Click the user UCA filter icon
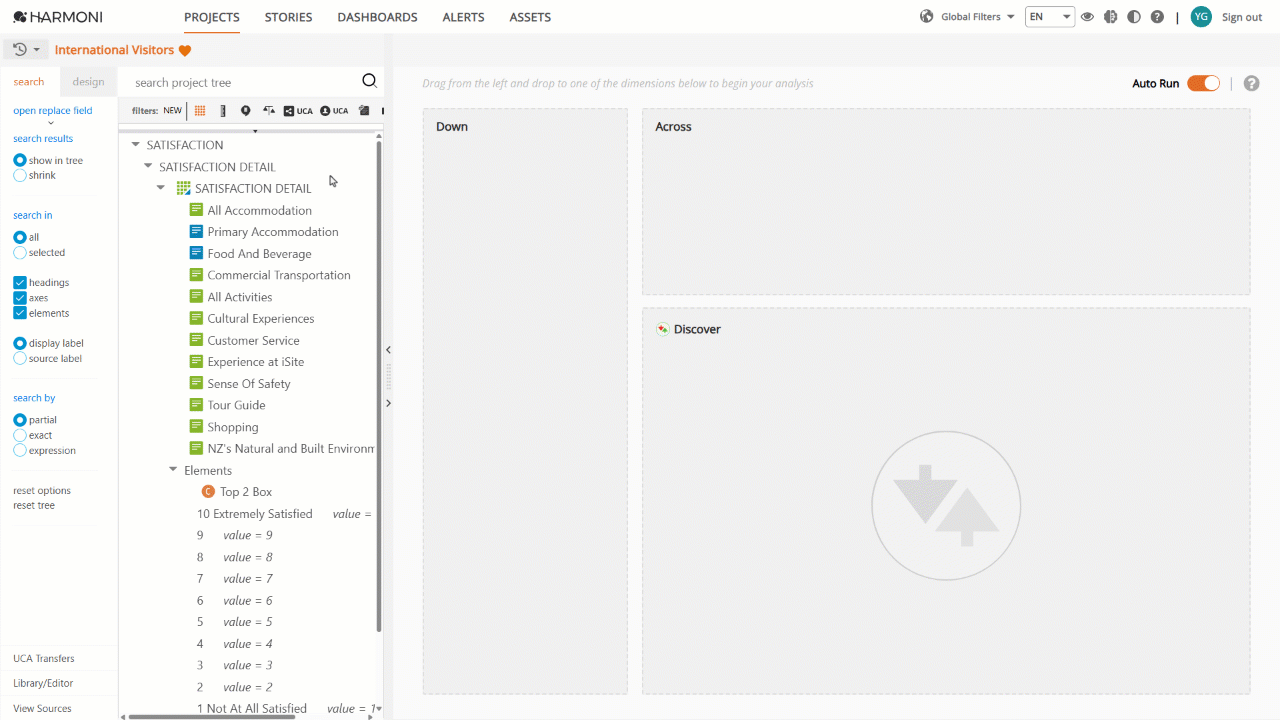The width and height of the screenshot is (1280, 720). coord(334,111)
